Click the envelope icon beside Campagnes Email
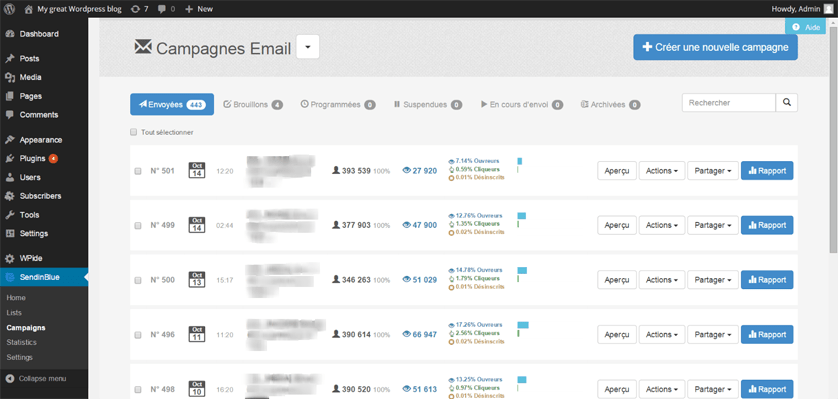 143,47
